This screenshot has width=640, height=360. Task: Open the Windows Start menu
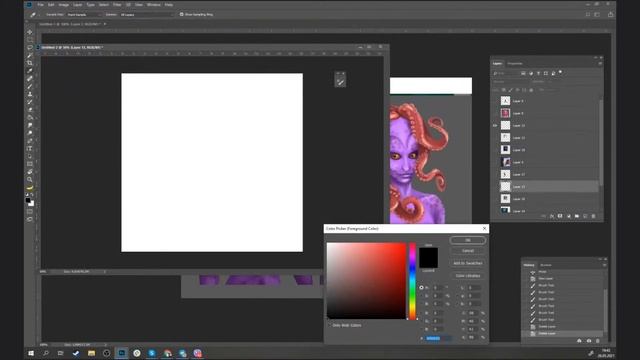(x=31, y=353)
